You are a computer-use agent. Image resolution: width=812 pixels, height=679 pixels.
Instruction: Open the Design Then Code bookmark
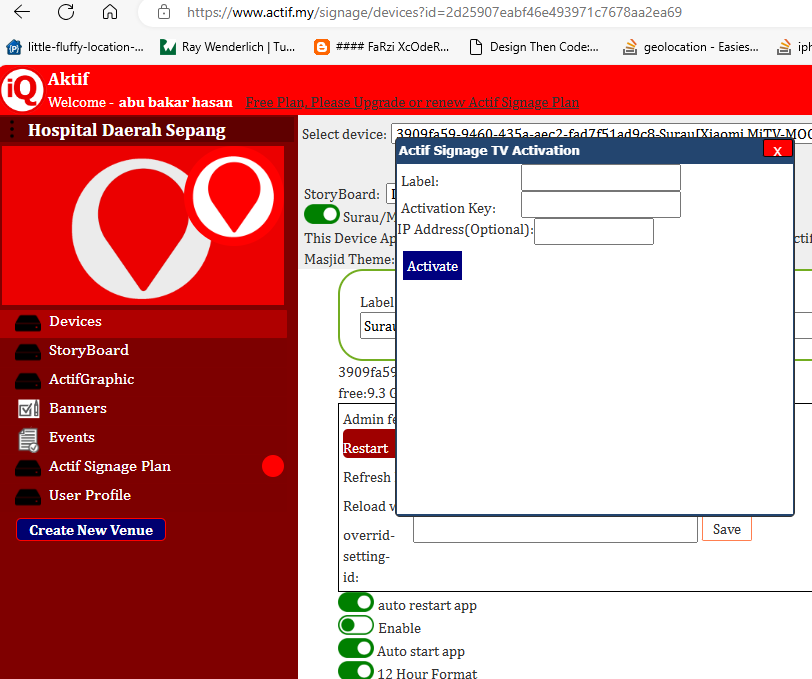coord(534,47)
